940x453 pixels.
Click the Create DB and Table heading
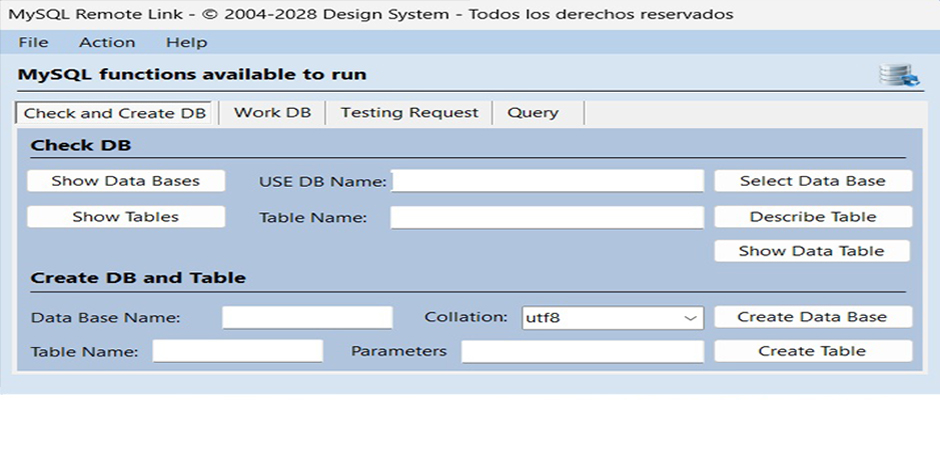coord(138,278)
